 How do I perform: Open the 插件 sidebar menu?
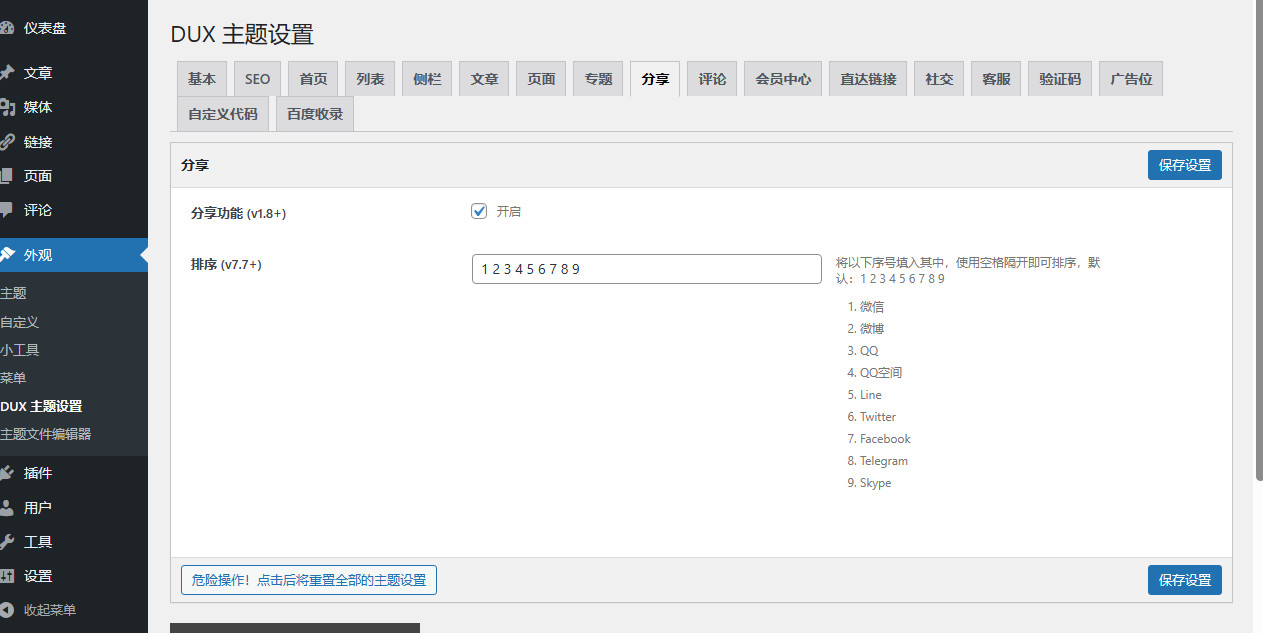pyautogui.click(x=38, y=473)
